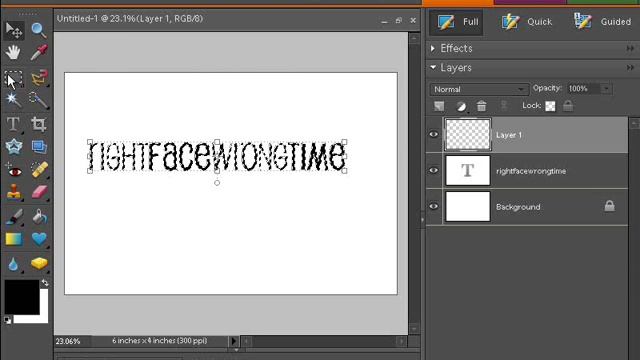Image resolution: width=640 pixels, height=360 pixels.
Task: Open status bar info arrow menu
Action: point(233,341)
